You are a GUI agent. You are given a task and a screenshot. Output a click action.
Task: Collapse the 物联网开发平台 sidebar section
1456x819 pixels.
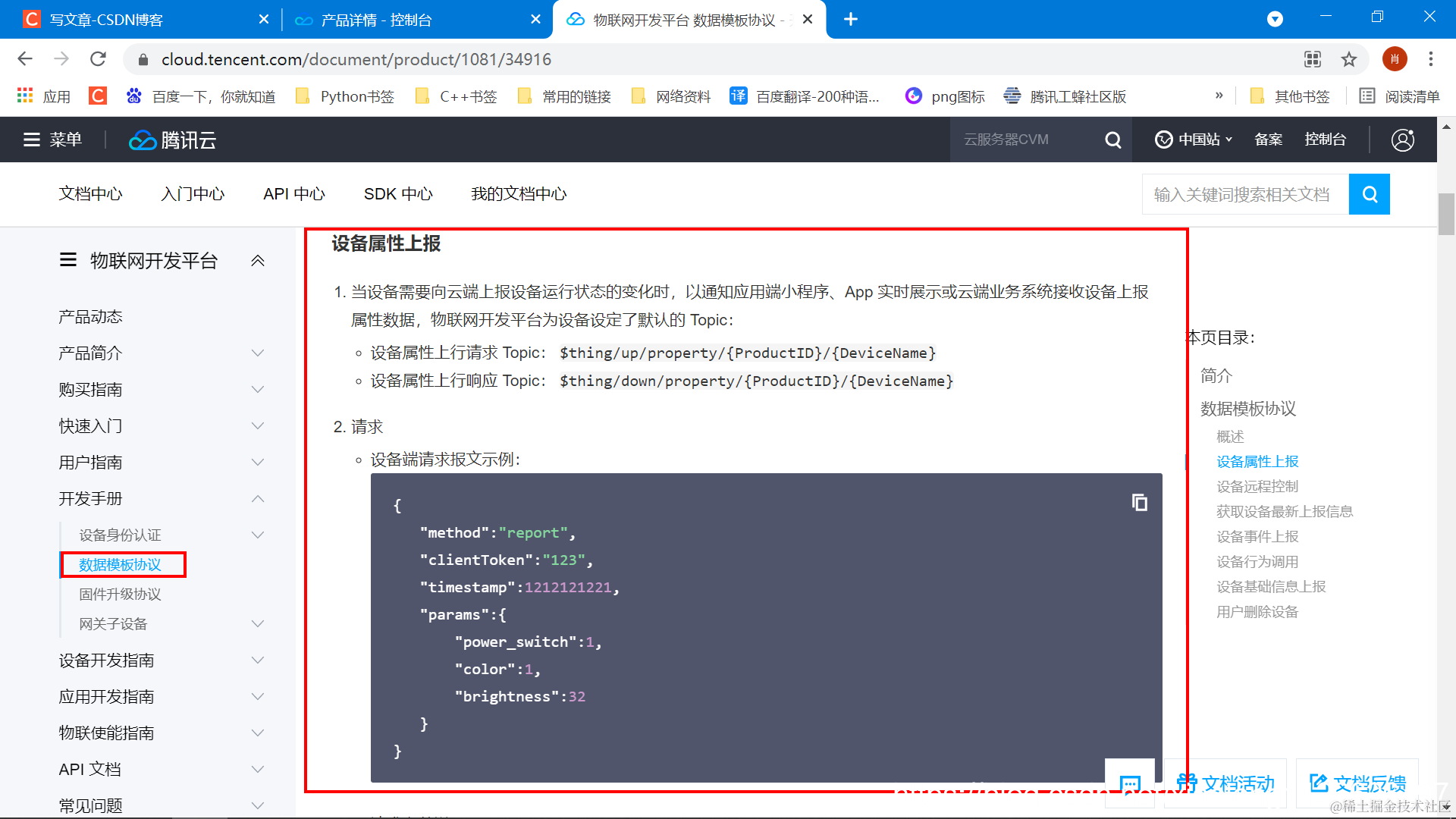pos(258,261)
